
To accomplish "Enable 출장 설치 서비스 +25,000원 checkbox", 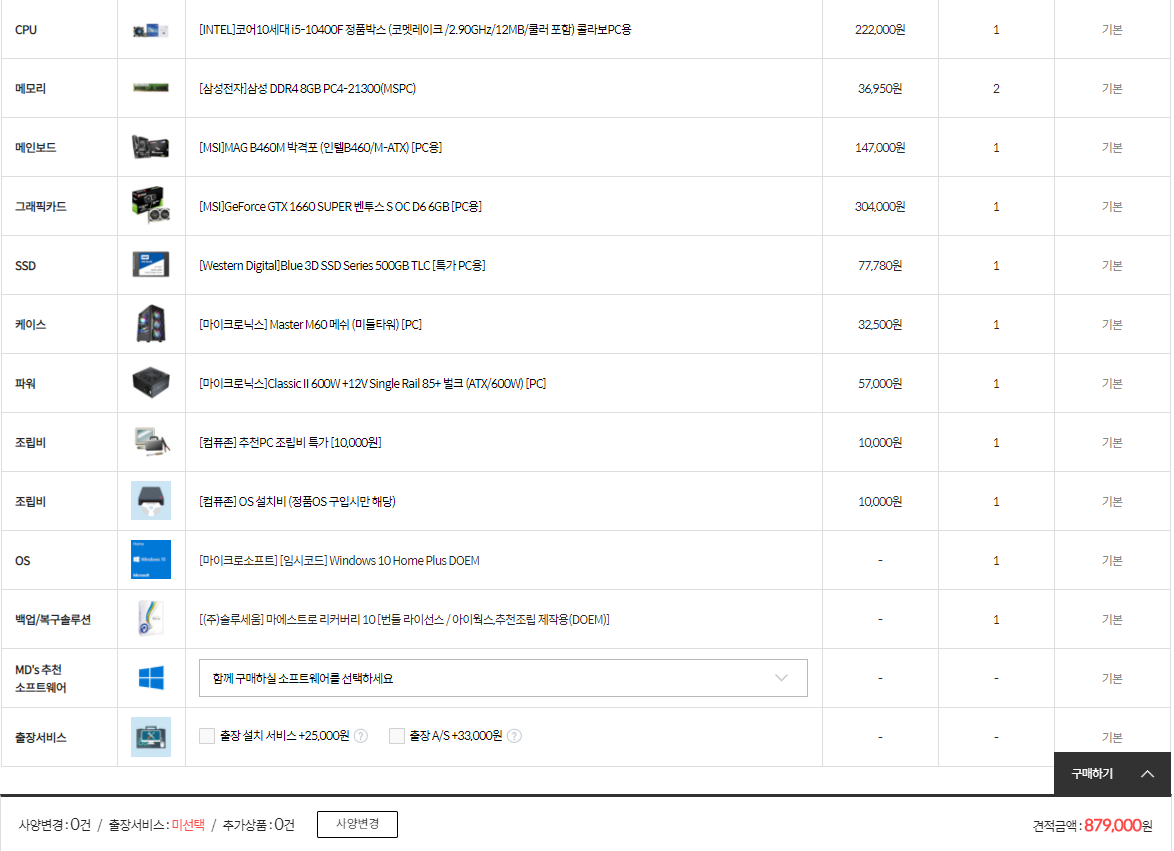I will (x=207, y=736).
